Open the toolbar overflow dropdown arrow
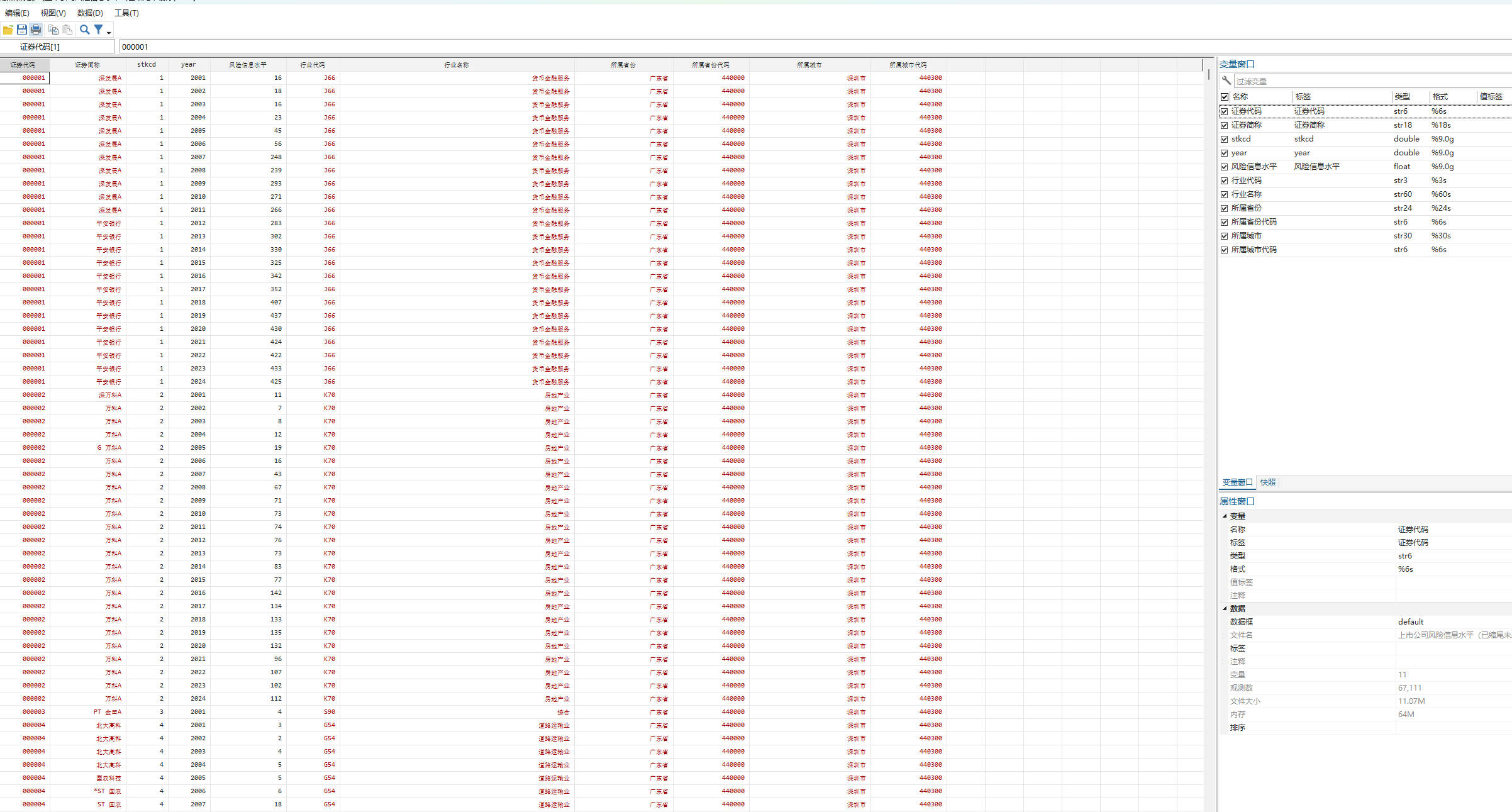This screenshot has height=812, width=1512. pyautogui.click(x=109, y=32)
